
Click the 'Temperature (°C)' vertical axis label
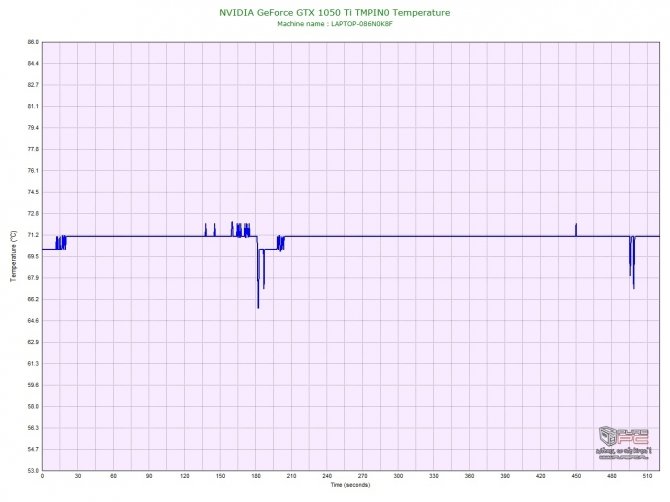pyautogui.click(x=14, y=256)
